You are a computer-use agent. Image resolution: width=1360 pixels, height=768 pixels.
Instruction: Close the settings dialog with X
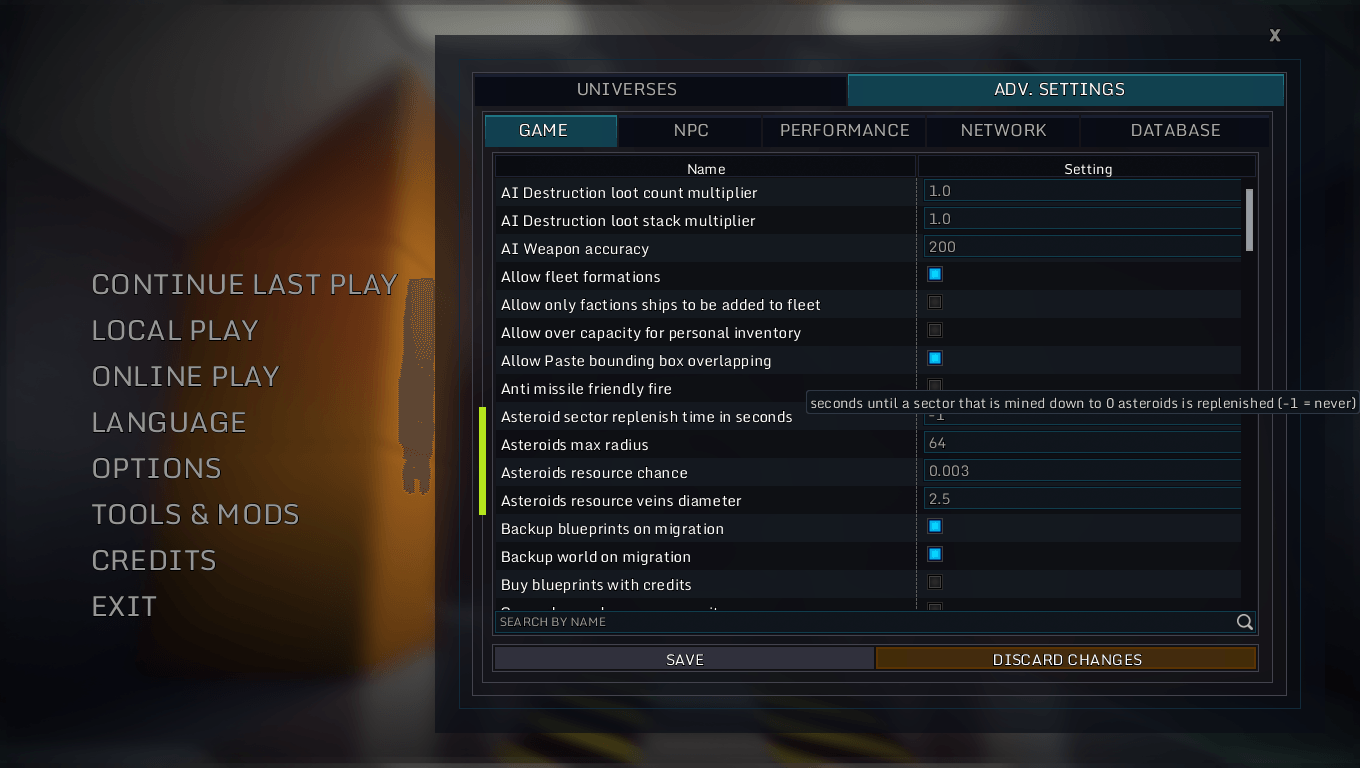[x=1275, y=36]
